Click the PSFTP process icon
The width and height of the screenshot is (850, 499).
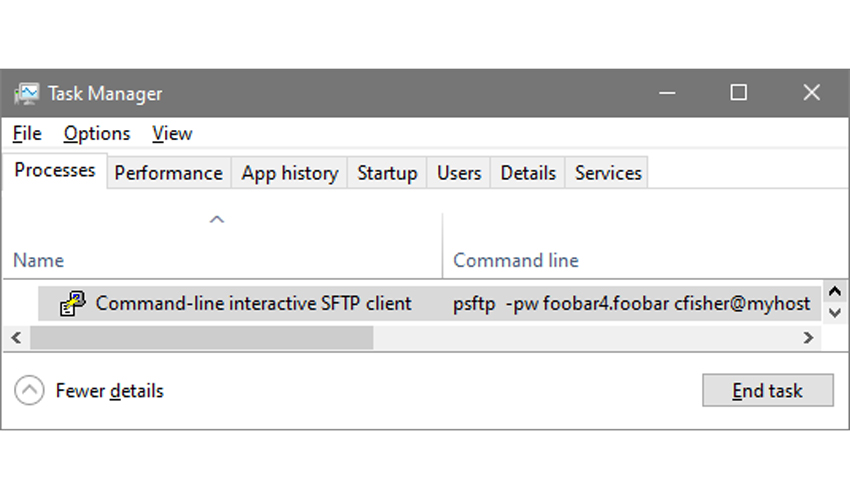(73, 303)
